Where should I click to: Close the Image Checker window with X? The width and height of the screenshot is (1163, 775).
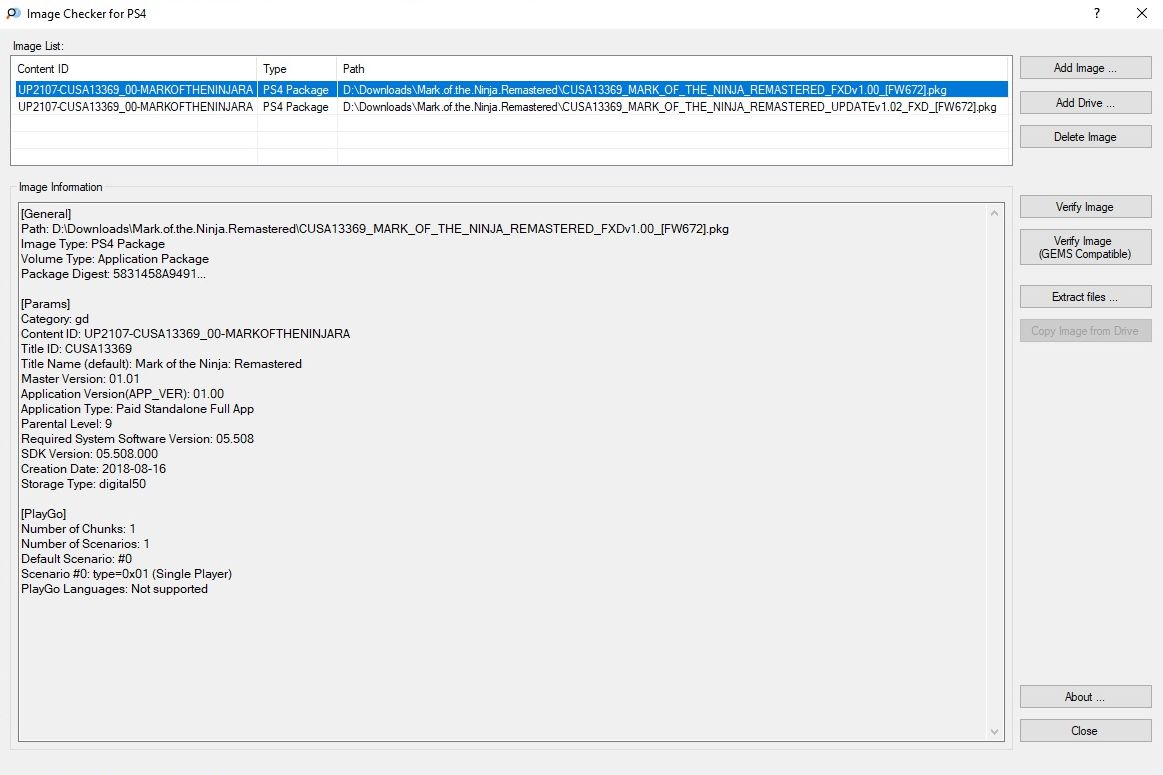[x=1142, y=13]
